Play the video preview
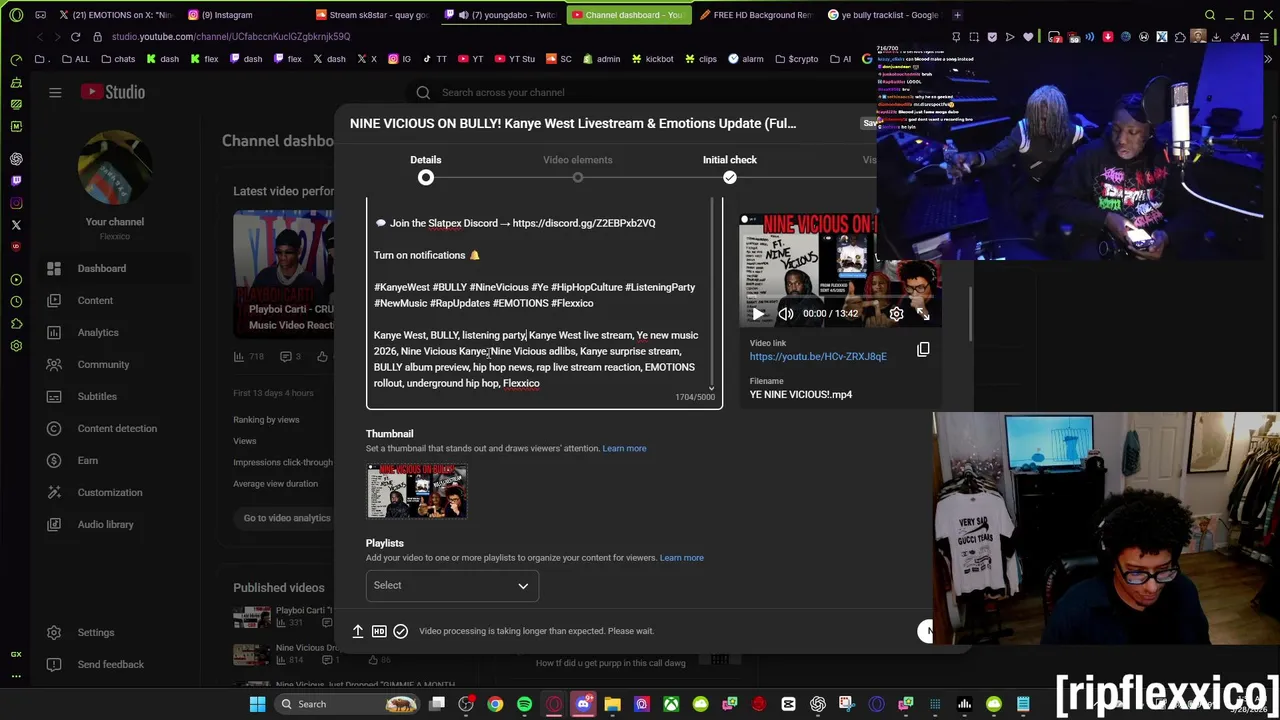 coord(758,314)
